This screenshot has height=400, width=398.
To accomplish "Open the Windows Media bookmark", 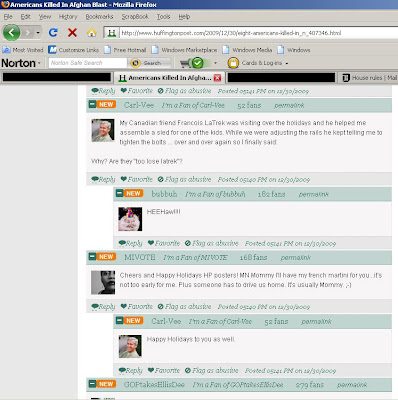I will 247,50.
